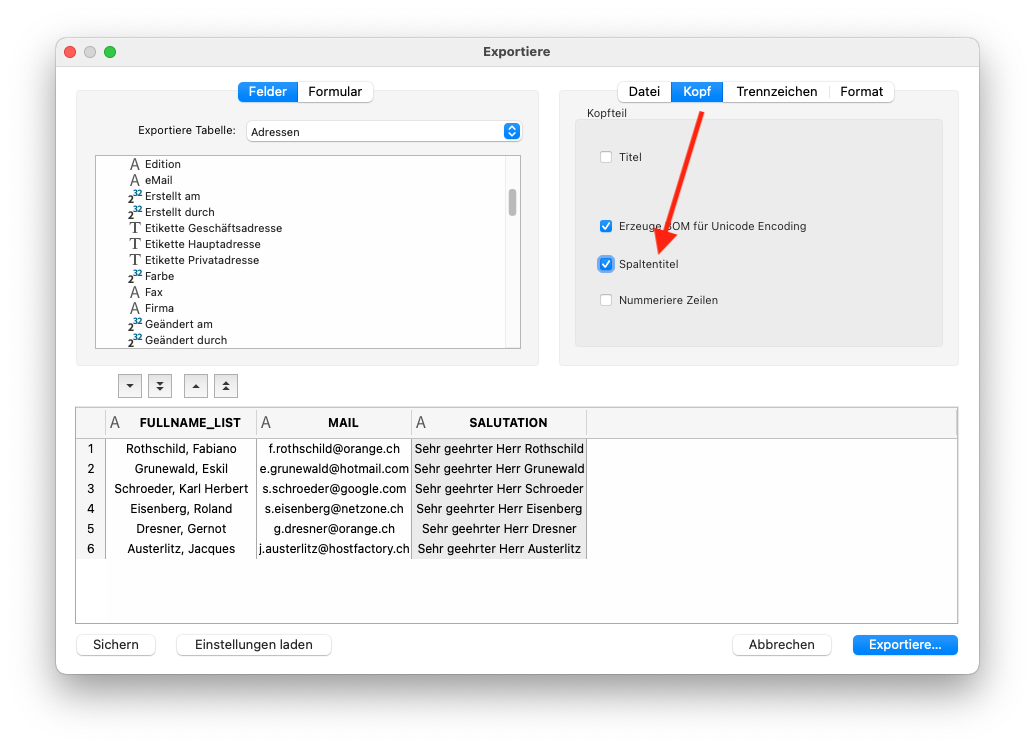Open the Trennzeichen tab
This screenshot has height=748, width=1035.
point(777,92)
